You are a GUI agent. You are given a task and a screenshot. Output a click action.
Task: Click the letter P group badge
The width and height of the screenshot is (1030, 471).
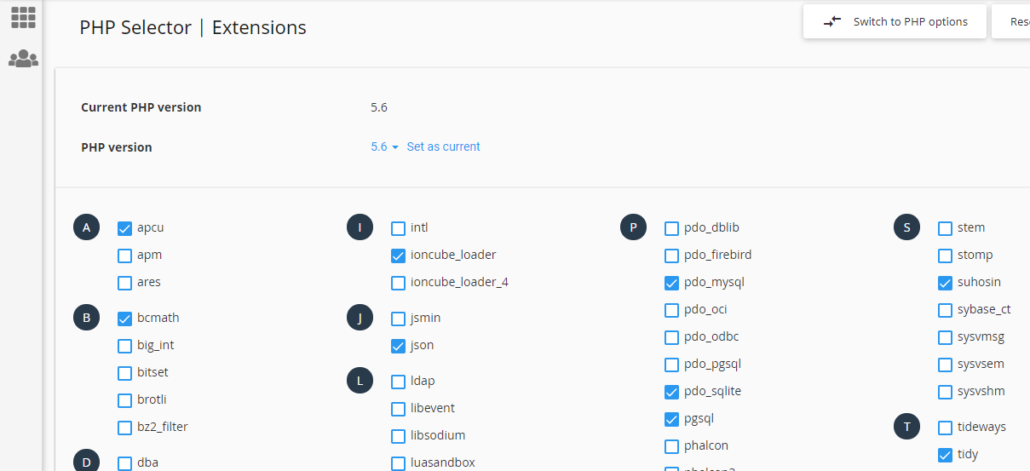click(633, 228)
